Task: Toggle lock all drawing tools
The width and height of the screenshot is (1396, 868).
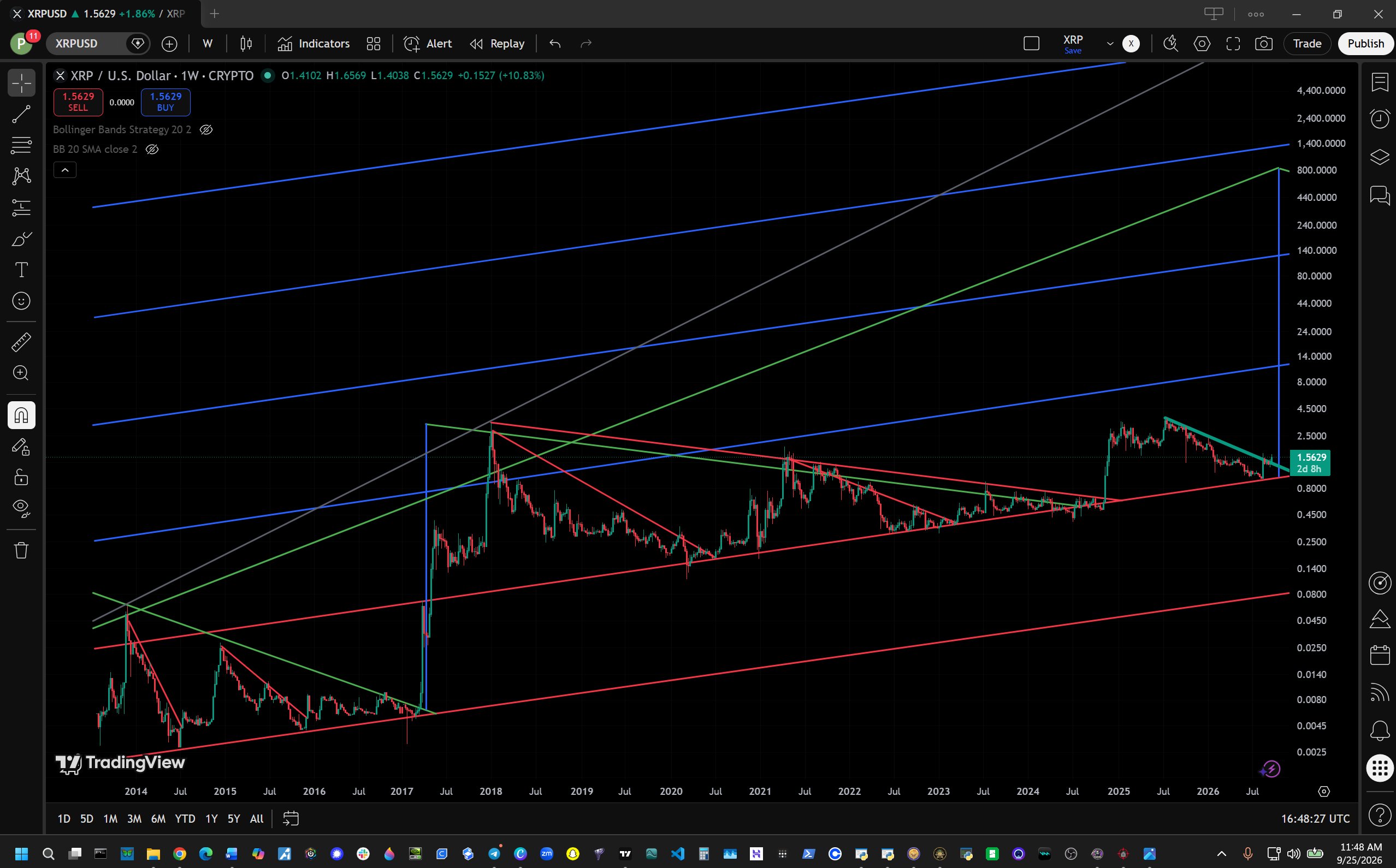Action: coord(21,477)
